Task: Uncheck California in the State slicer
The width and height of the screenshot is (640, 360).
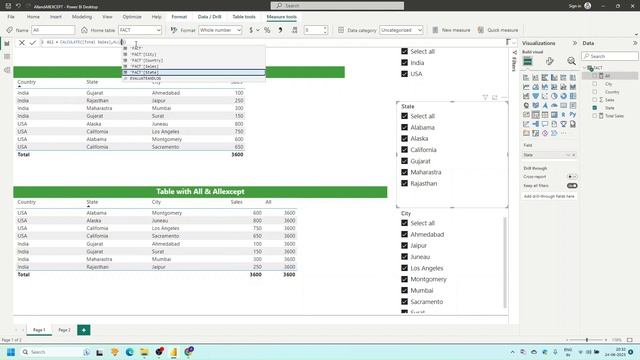Action: tap(404, 150)
